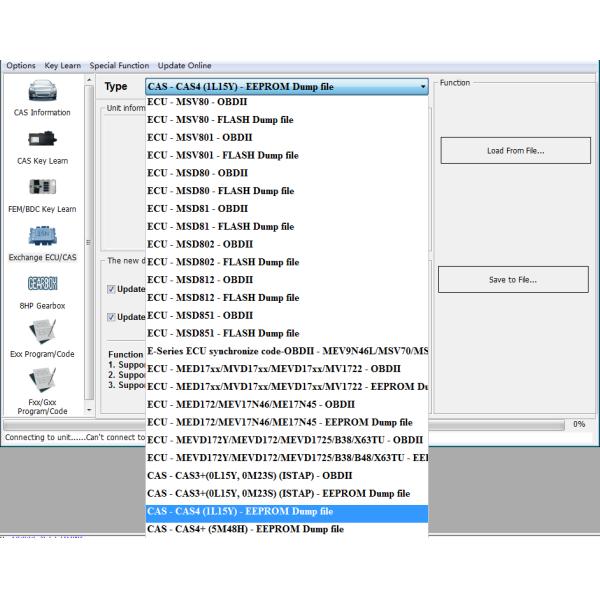
Task: Select ECU - MSV801 - OBDII entry
Action: [x=287, y=138]
